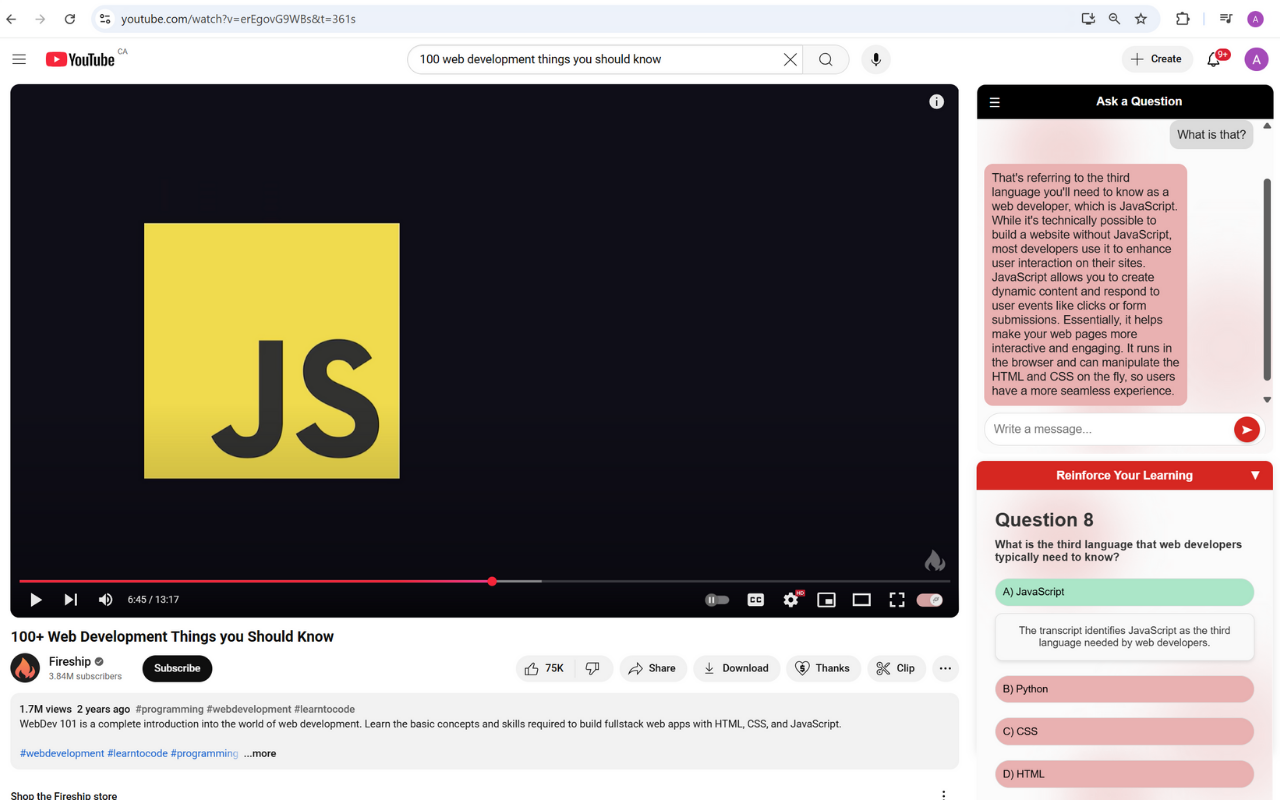Reload the current page
Screen dimensions: 1280x800
click(x=70, y=19)
